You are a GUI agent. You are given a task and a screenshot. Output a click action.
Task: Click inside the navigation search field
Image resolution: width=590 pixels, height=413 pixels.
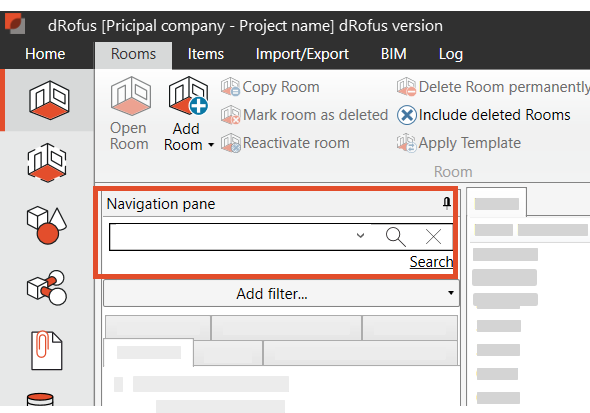coord(230,237)
